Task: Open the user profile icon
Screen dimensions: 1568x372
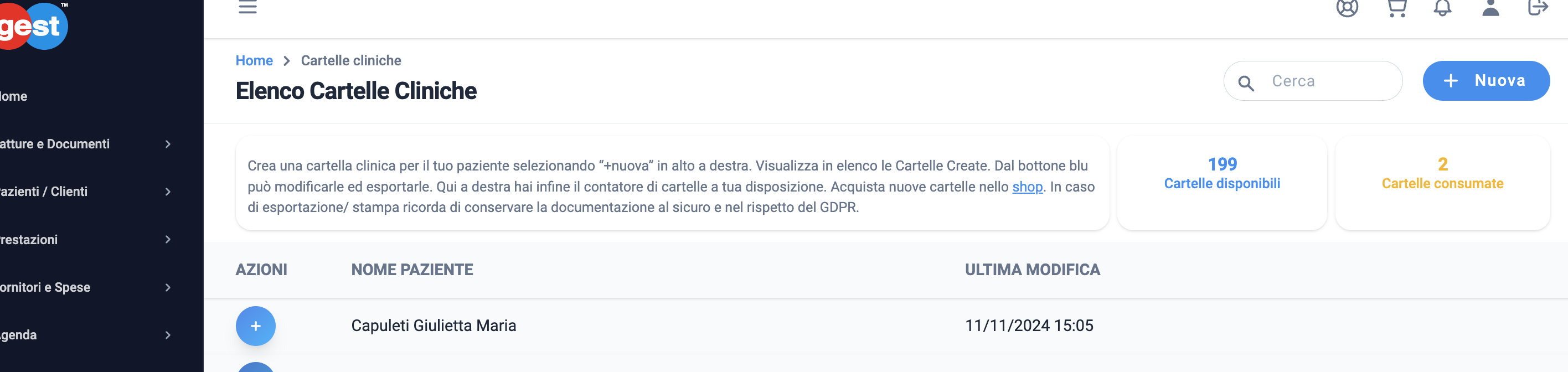Action: (x=1490, y=7)
